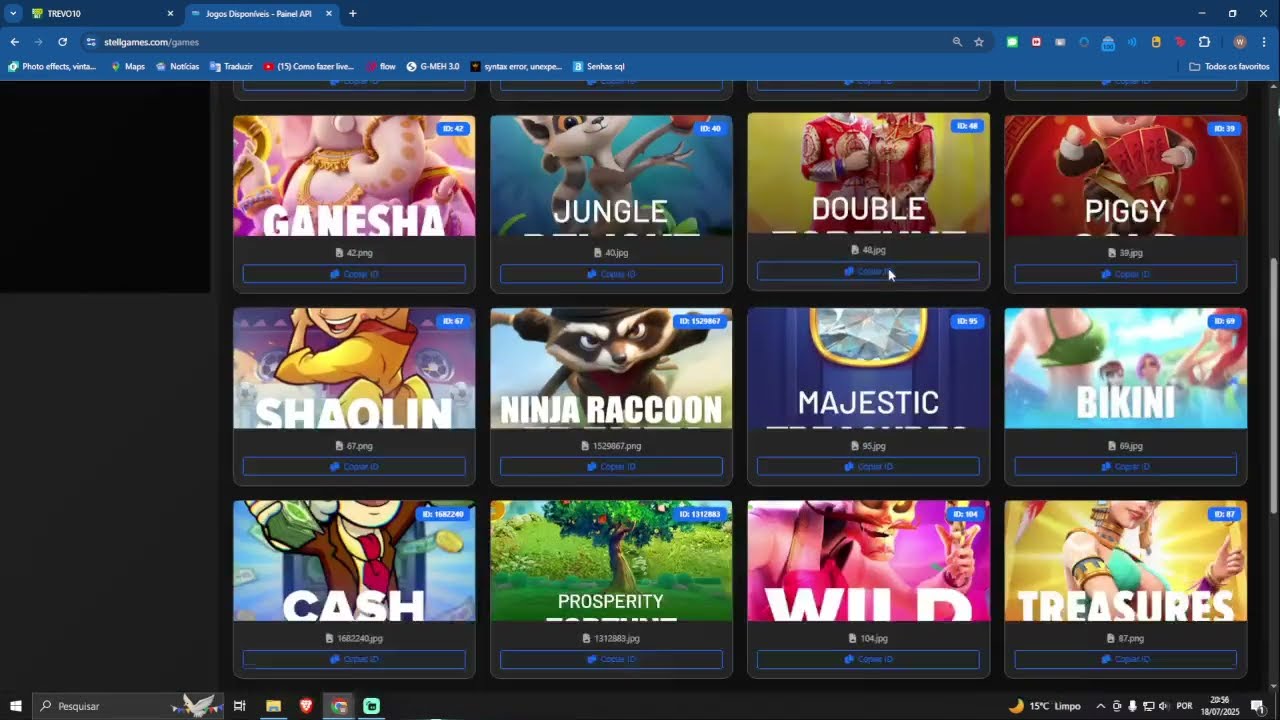This screenshot has width=1280, height=720.
Task: Copy ID for the Double Fortune card
Action: [868, 271]
